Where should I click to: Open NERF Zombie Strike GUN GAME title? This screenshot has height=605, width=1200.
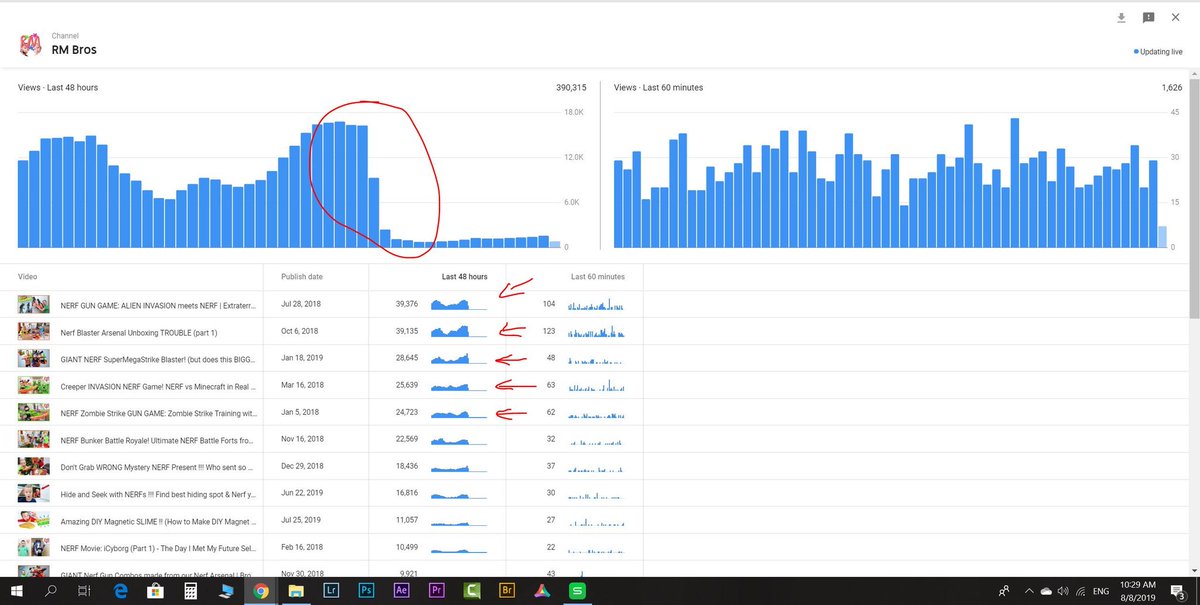tap(158, 412)
